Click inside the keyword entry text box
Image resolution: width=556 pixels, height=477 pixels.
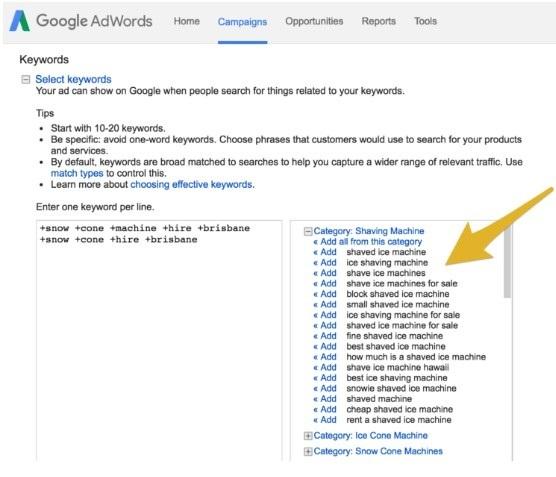tap(159, 340)
